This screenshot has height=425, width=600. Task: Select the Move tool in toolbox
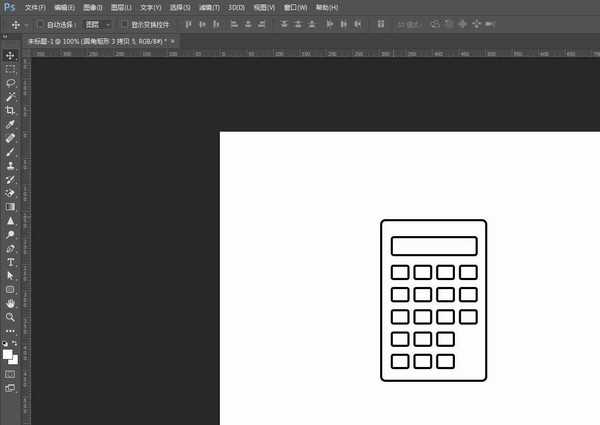pos(10,55)
